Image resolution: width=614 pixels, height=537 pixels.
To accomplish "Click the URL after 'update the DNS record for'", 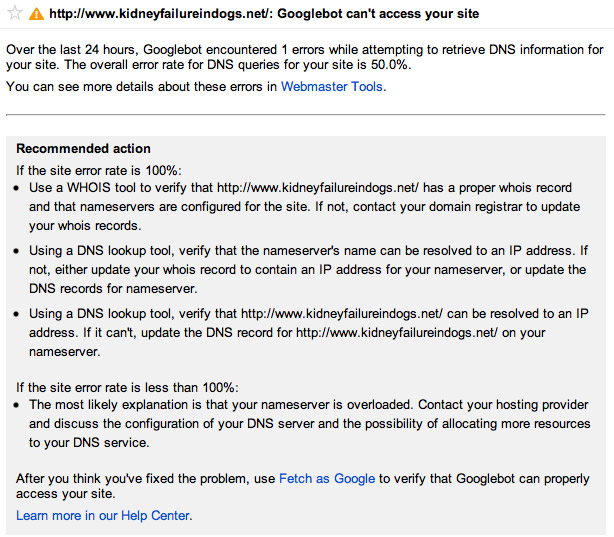I will coord(397,333).
